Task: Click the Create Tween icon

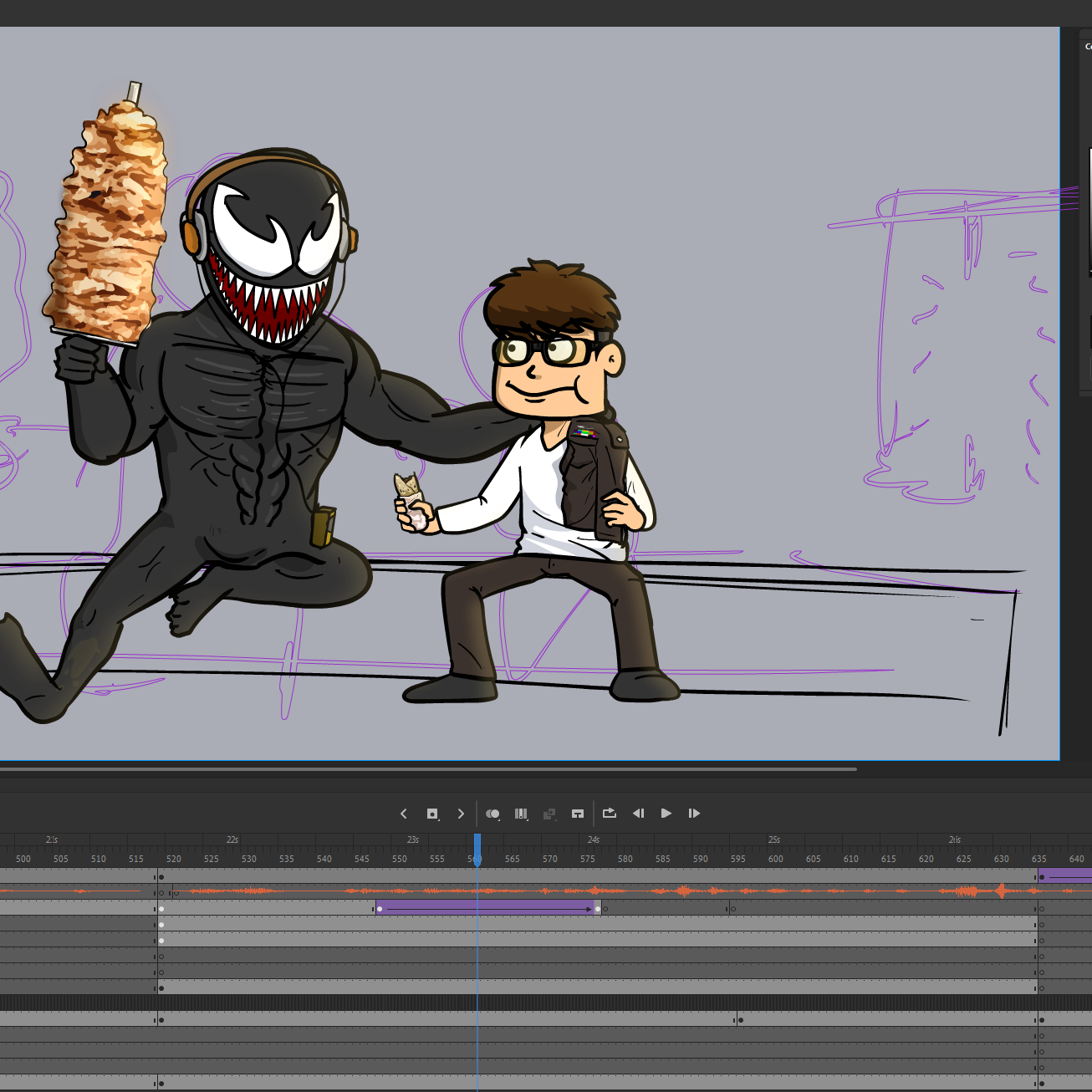Action: tap(549, 814)
